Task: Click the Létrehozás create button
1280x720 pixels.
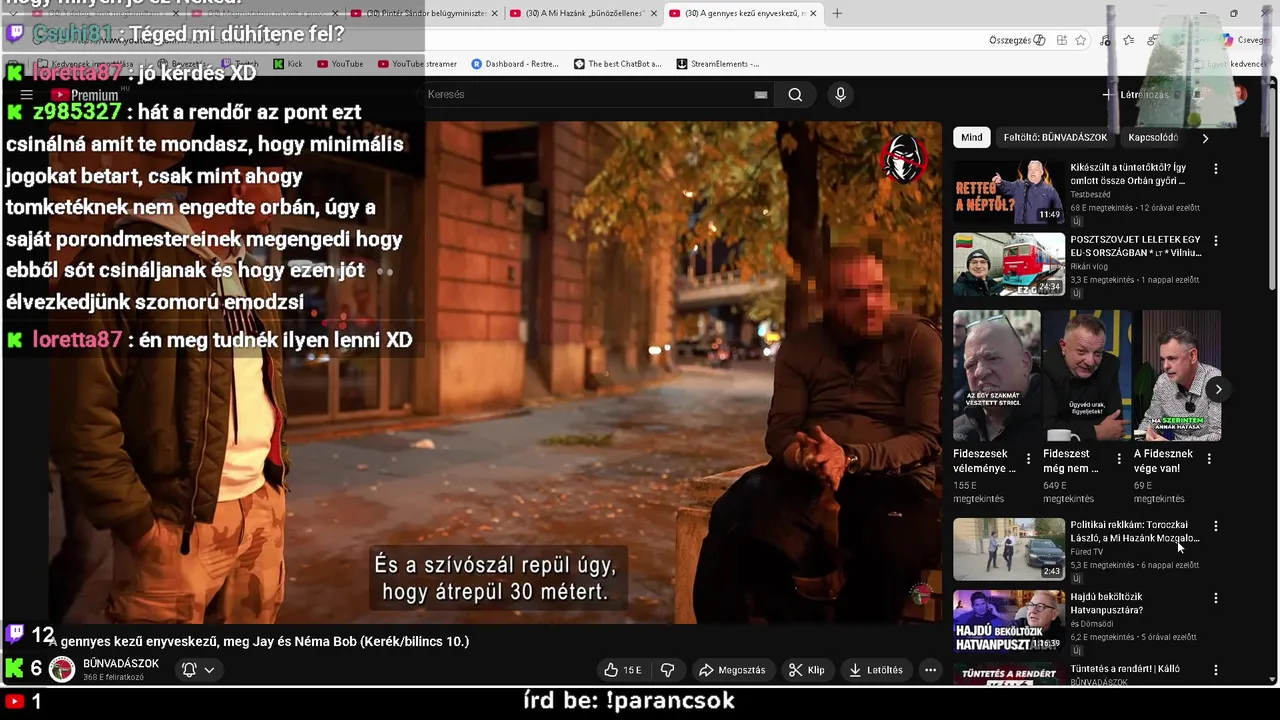Action: (1136, 95)
